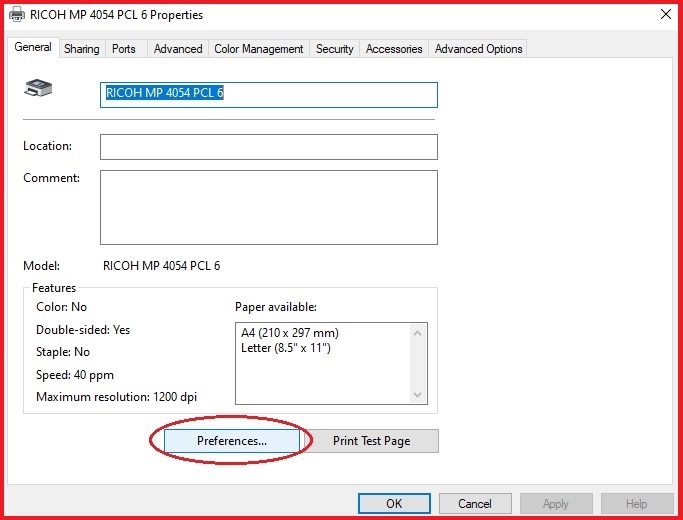683x520 pixels.
Task: Click Print Test Page button
Action: (372, 441)
